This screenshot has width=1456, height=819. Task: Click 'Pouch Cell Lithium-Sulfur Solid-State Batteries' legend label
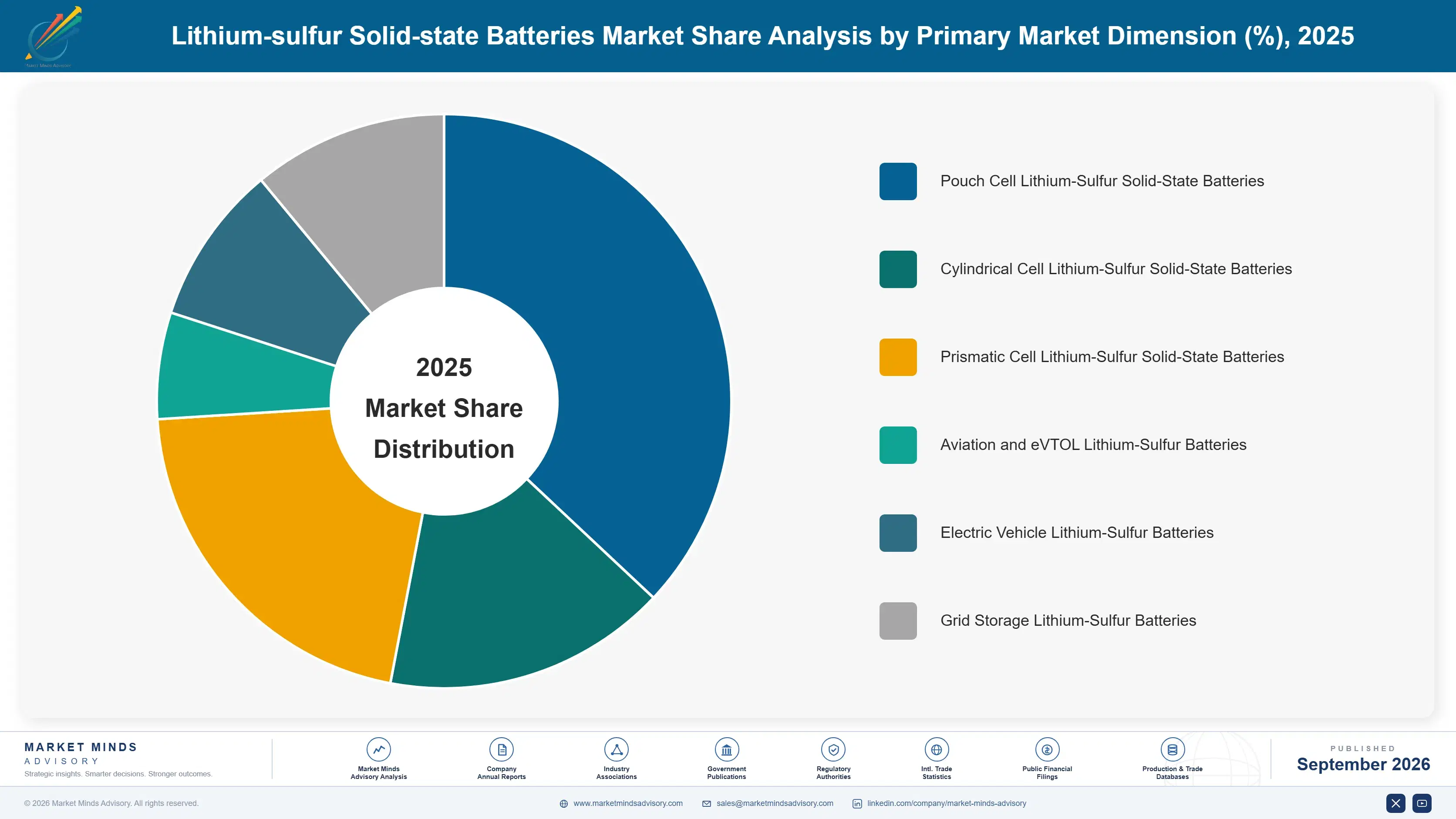(x=1102, y=181)
